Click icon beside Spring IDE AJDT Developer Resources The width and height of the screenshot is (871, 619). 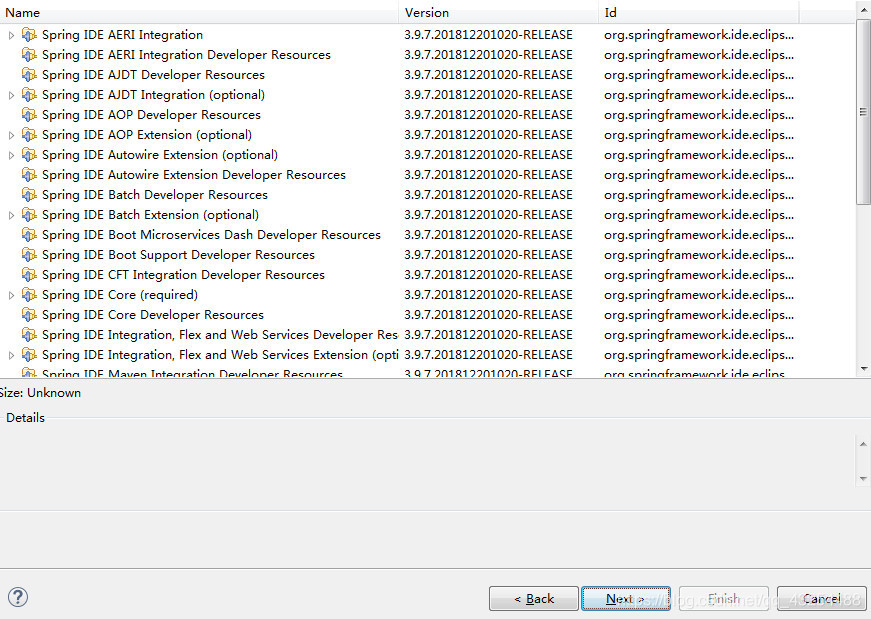click(x=29, y=75)
